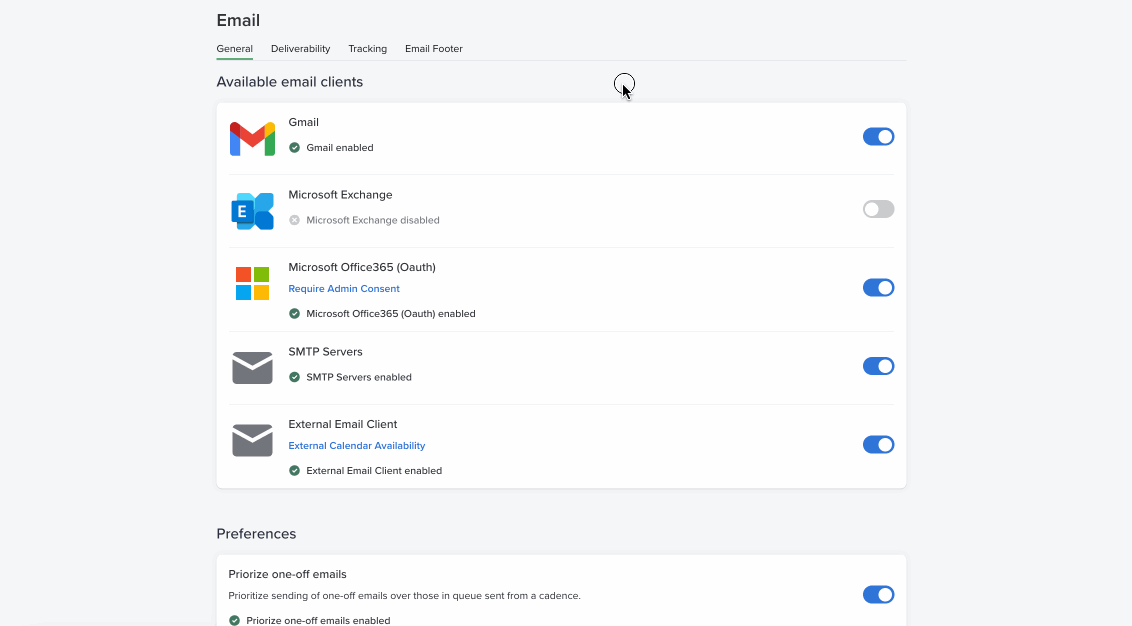Click the Priorize one-off emails title
1132x626 pixels.
click(287, 574)
